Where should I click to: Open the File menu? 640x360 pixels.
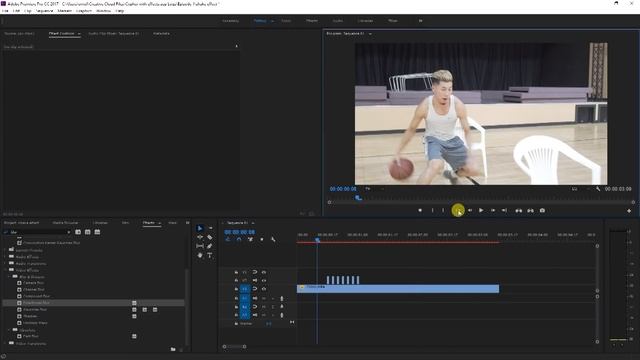5,11
